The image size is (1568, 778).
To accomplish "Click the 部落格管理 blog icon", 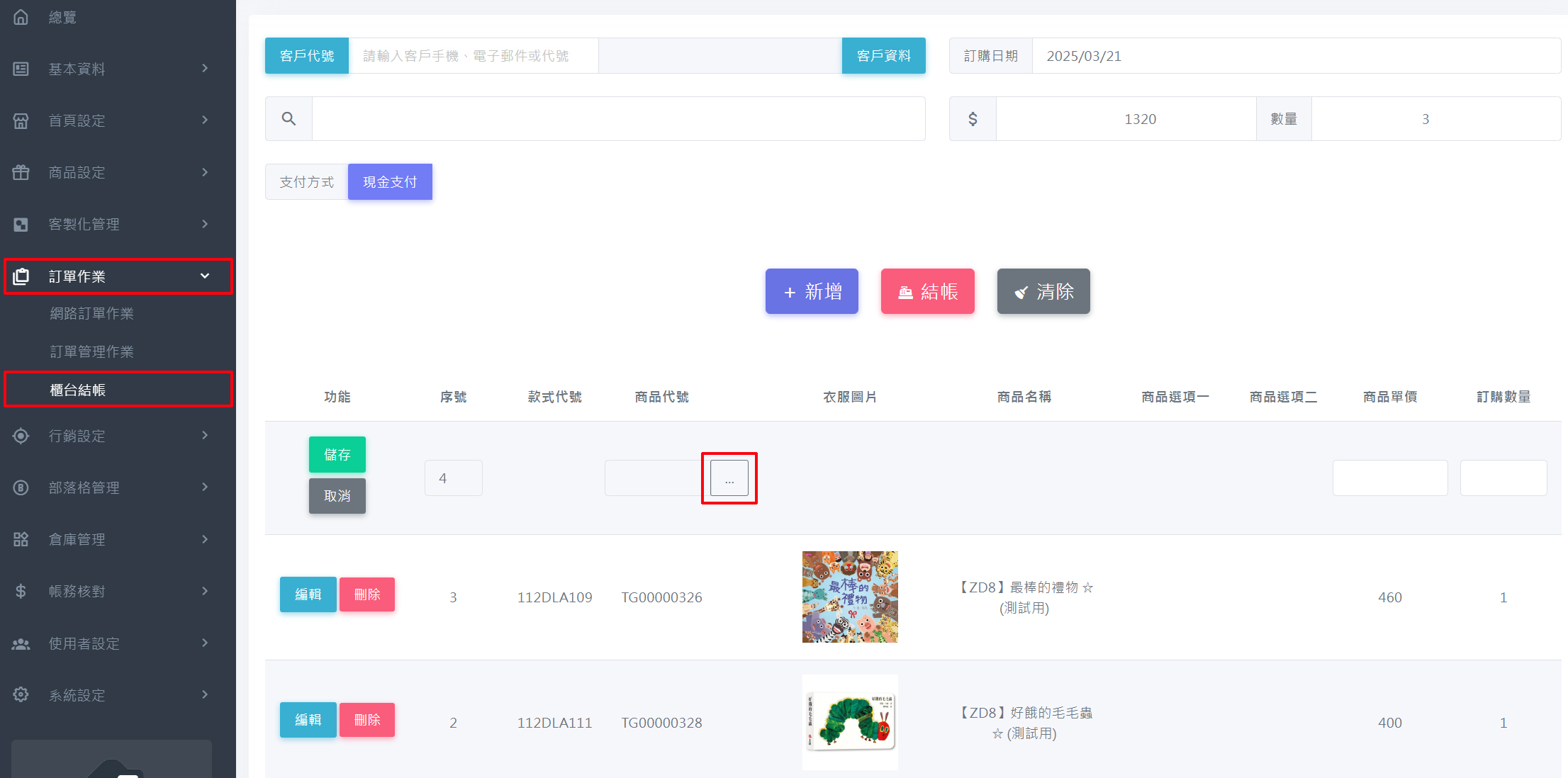I will pyautogui.click(x=21, y=487).
